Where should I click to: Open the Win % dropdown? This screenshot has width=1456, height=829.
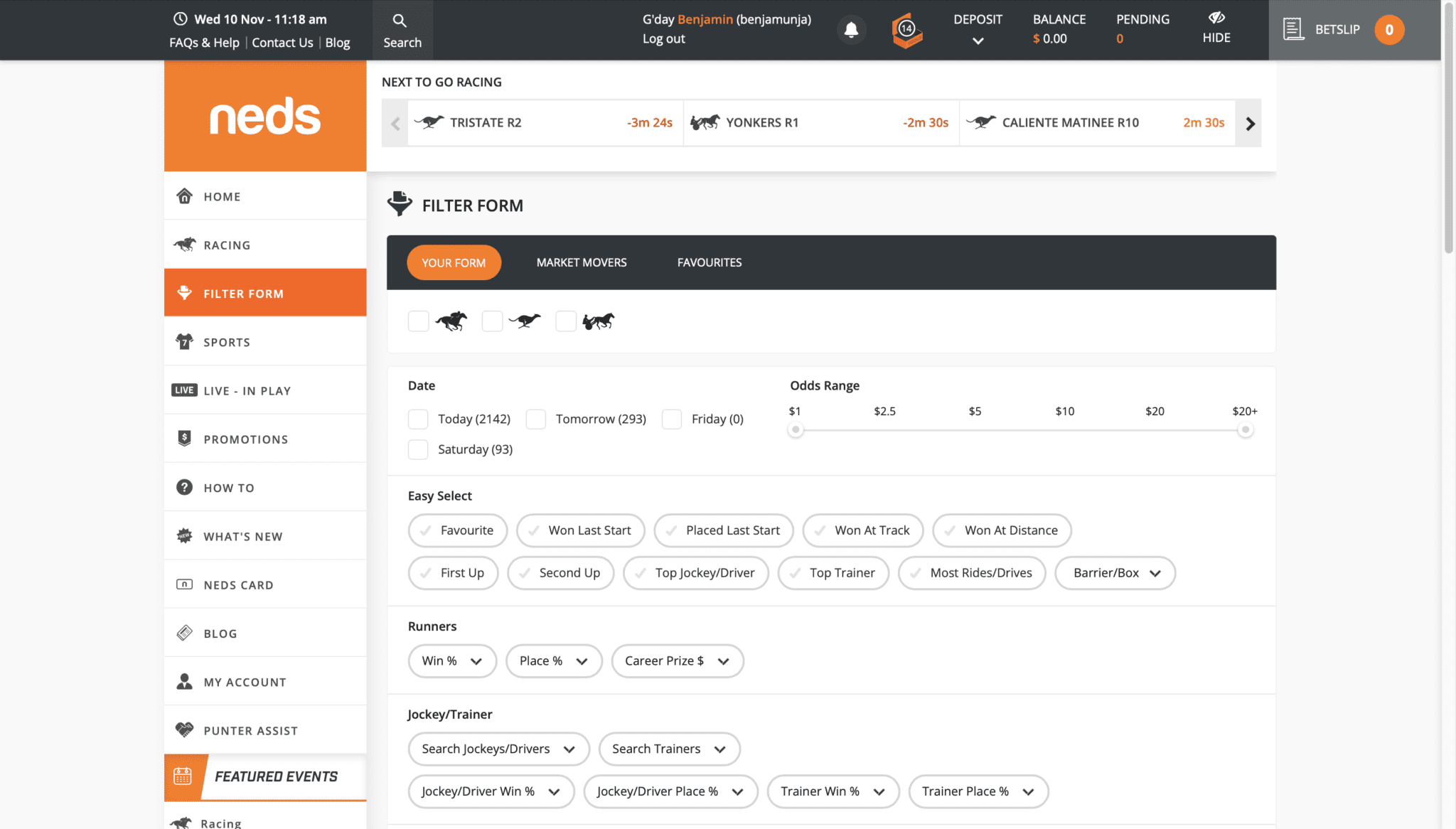(x=452, y=661)
